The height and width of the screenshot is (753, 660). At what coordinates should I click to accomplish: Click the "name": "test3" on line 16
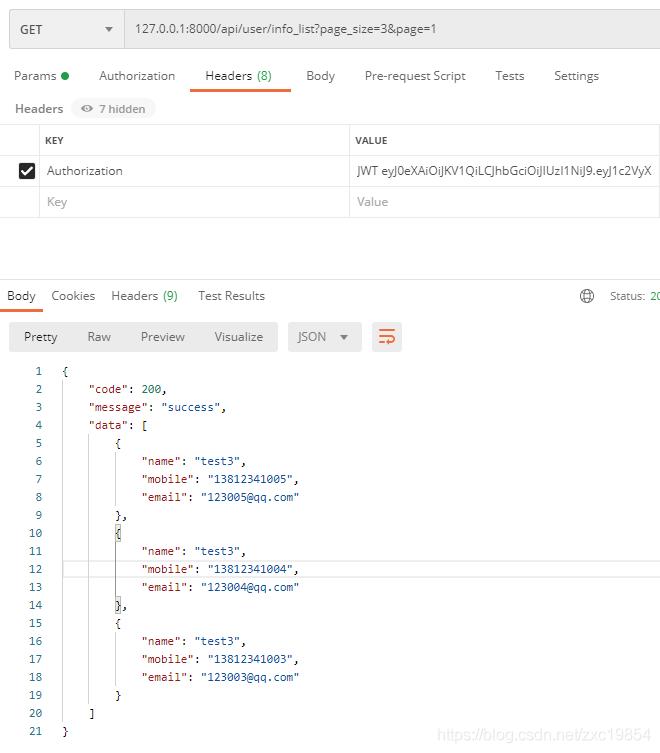tap(193, 641)
